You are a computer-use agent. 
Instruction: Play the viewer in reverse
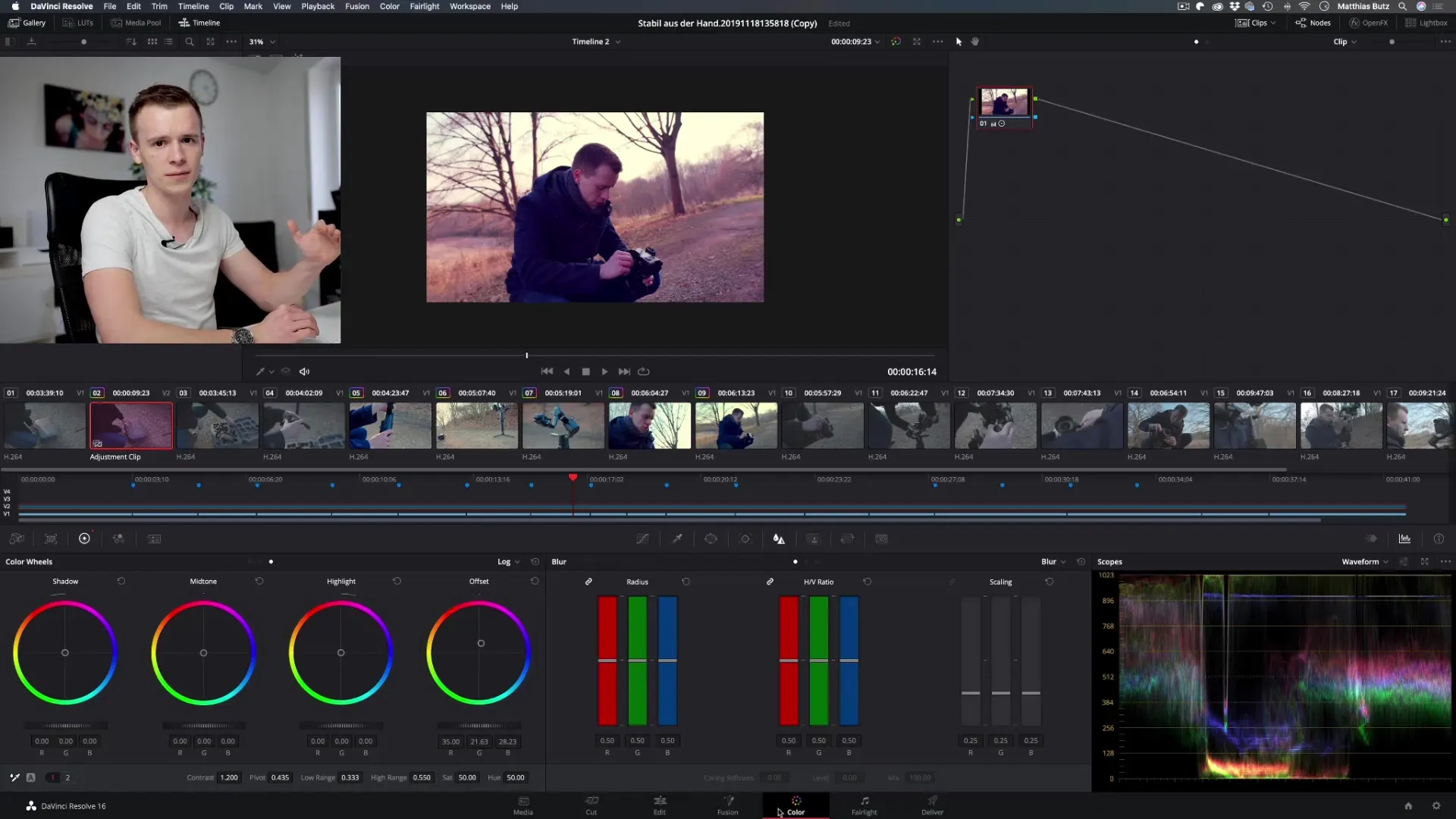coord(566,372)
